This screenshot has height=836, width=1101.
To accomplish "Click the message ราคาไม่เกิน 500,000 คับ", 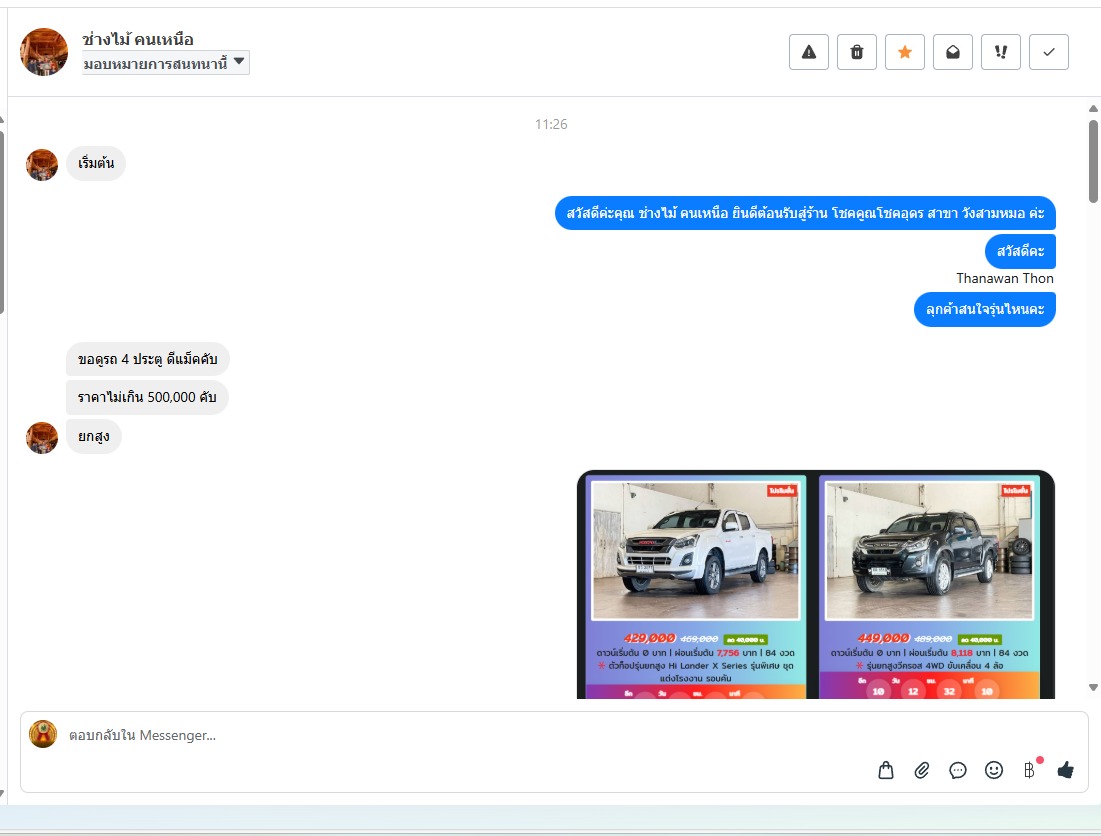I will pos(147,397).
